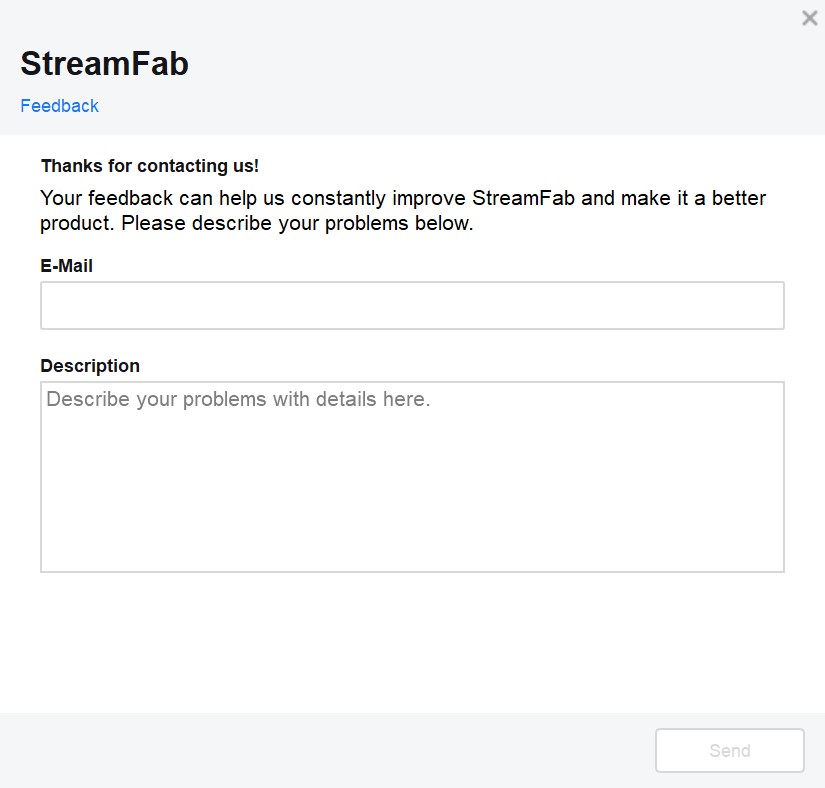The image size is (825, 788).
Task: Focus the E-Mail input field
Action: tap(412, 306)
